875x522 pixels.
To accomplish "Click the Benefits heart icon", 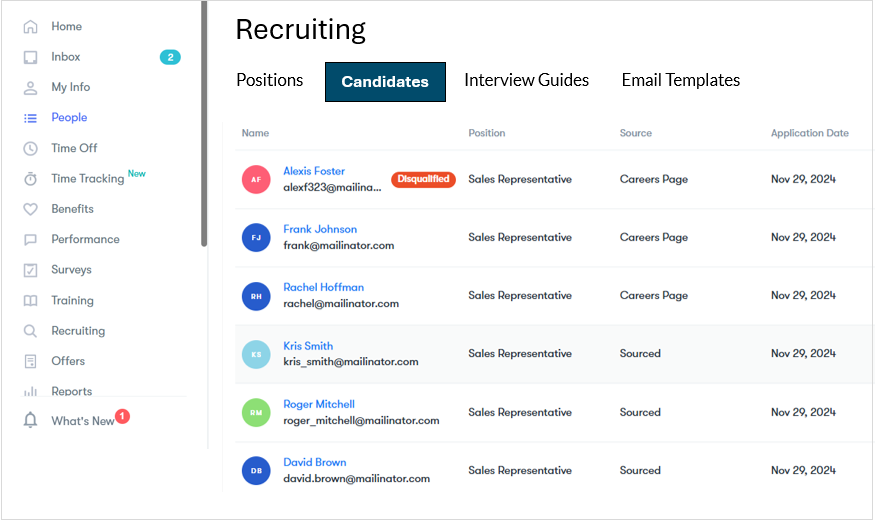I will 31,209.
